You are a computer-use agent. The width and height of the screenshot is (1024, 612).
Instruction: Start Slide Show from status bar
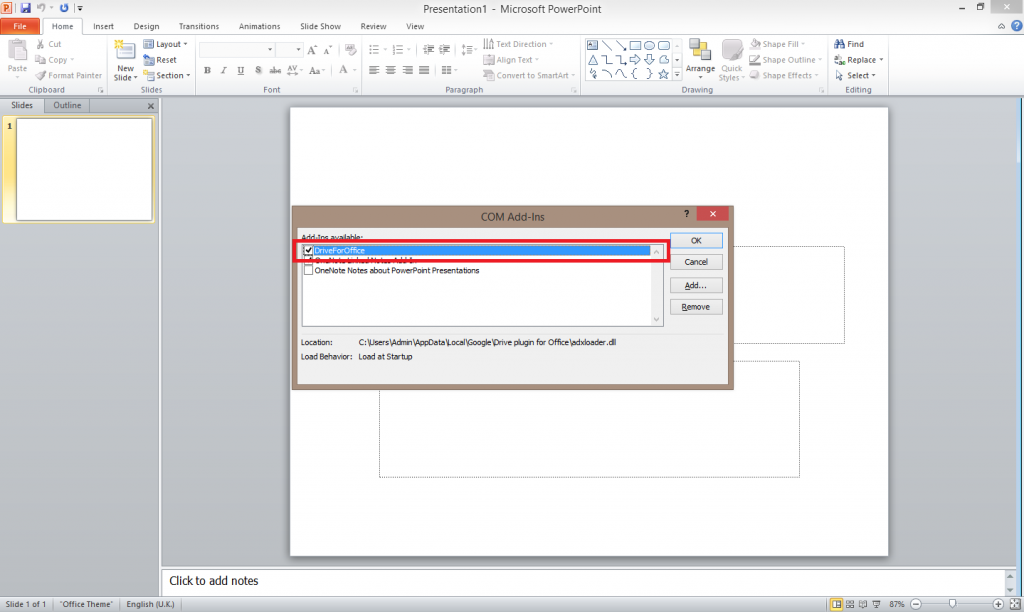click(876, 604)
